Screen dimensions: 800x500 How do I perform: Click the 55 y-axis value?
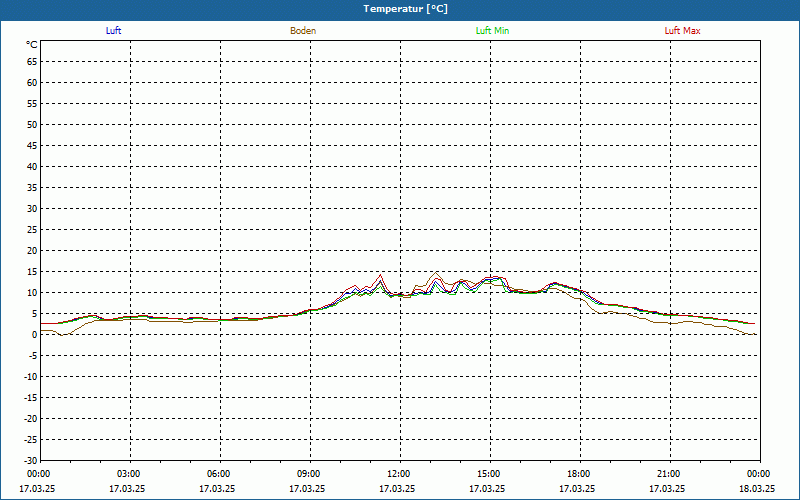(32, 104)
